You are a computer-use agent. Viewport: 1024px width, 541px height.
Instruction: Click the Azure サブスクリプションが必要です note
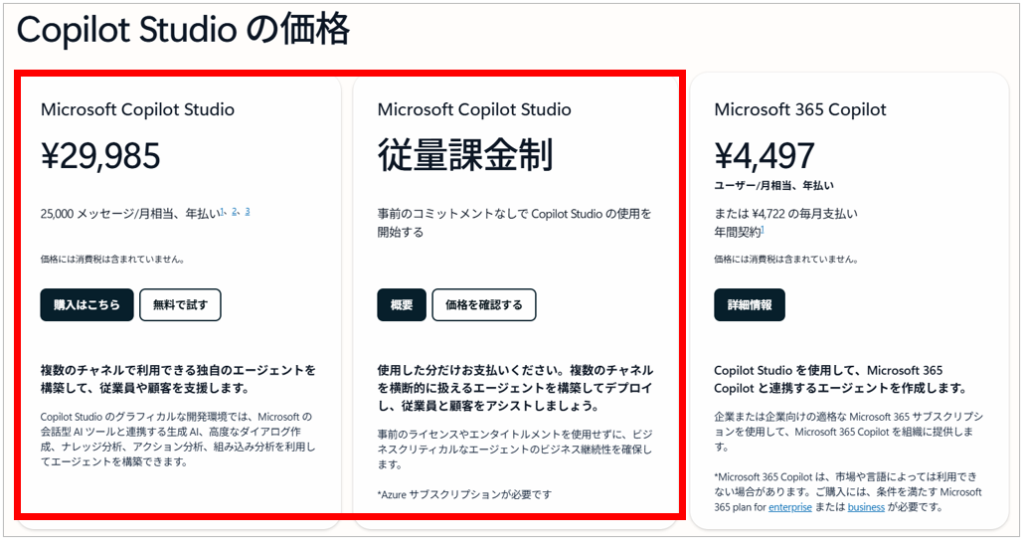point(464,495)
